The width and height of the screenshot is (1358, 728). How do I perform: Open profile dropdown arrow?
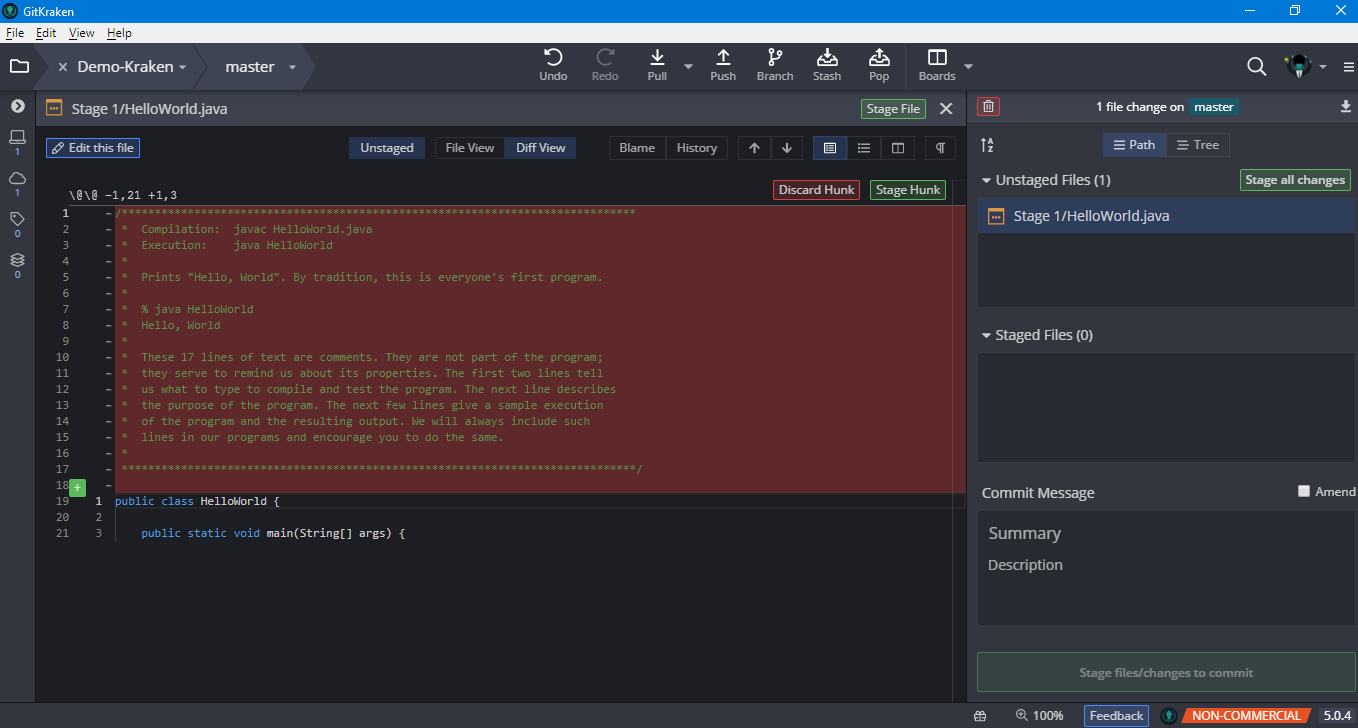1322,67
